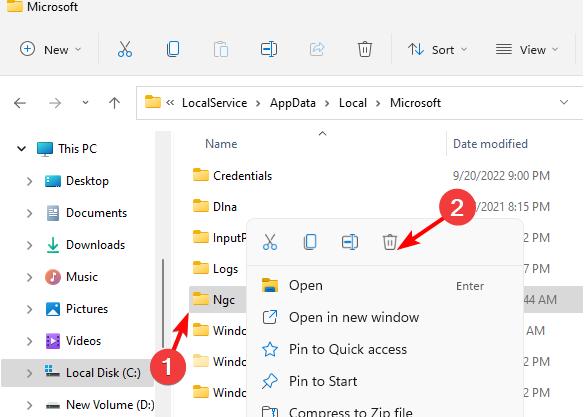Click Local in the address path
The image size is (586, 417).
click(x=353, y=103)
